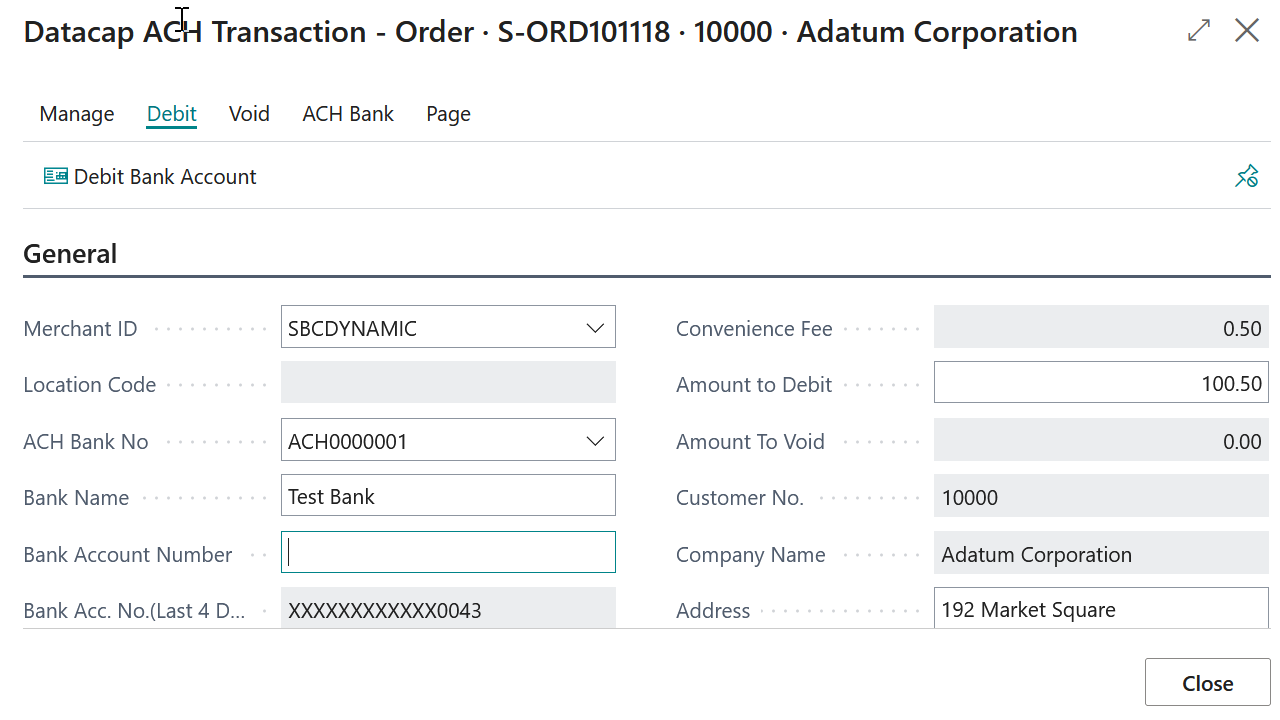Select the Debit tab

pyautogui.click(x=171, y=114)
